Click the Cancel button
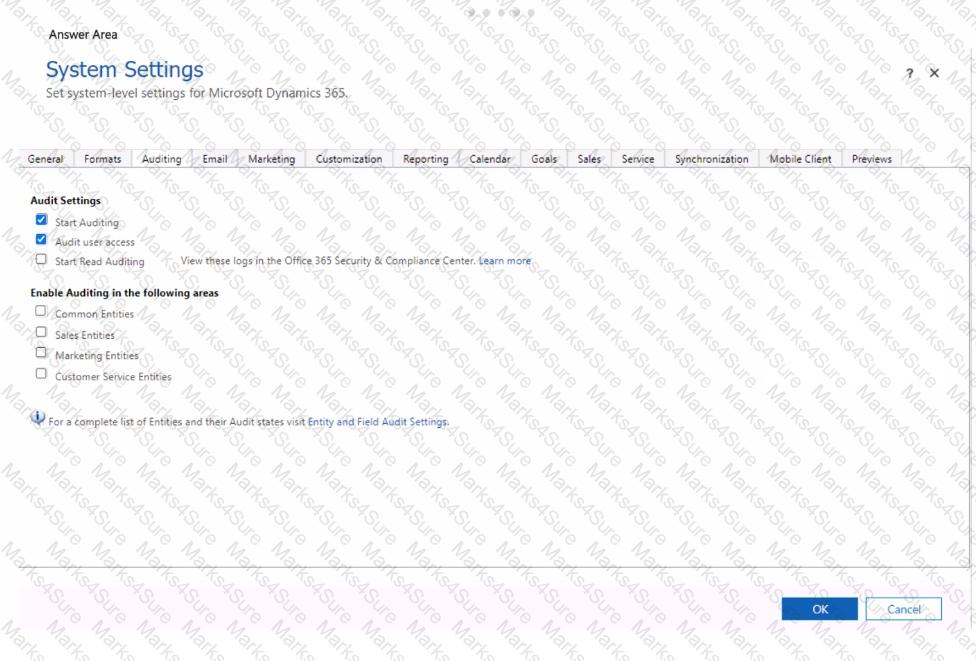 pyautogui.click(x=903, y=609)
